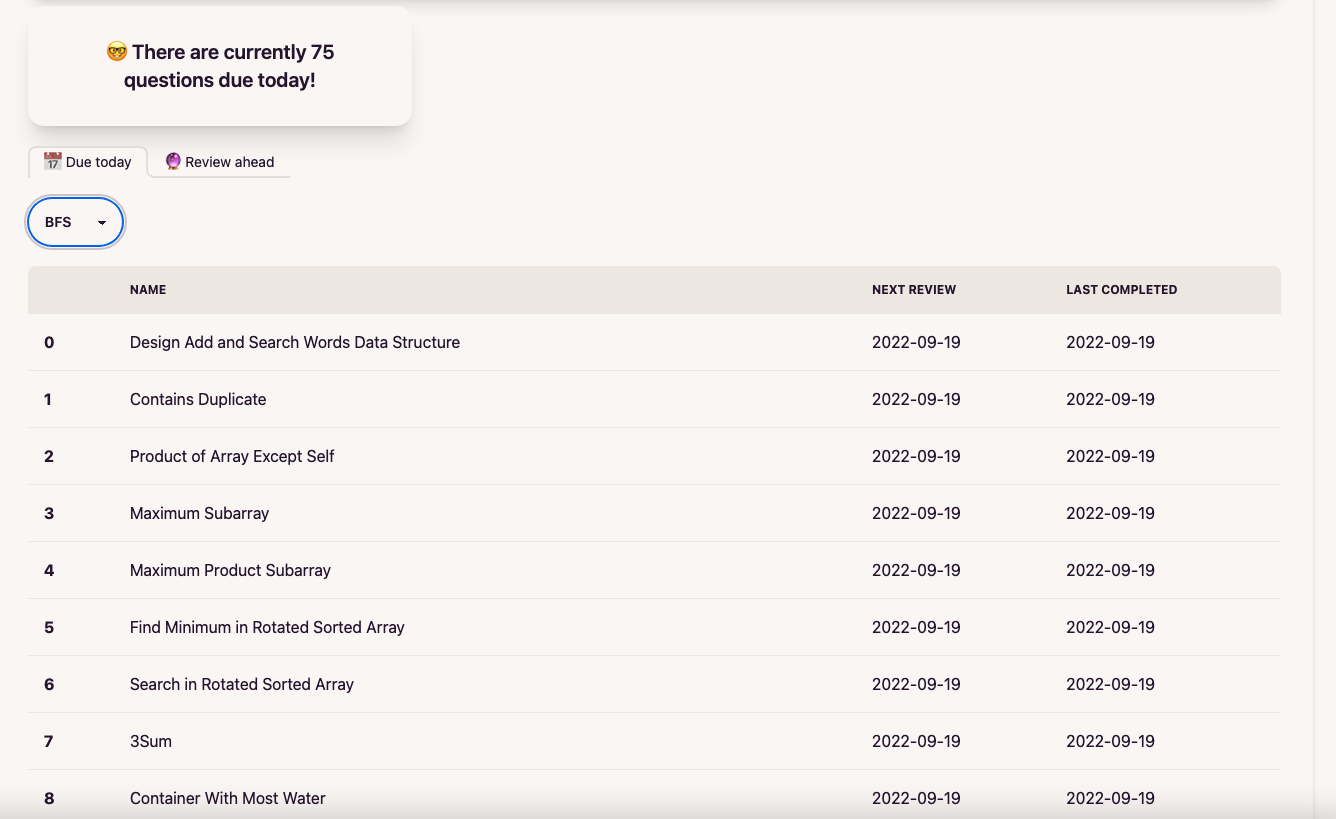The image size is (1336, 819).
Task: Switch to the Due today tab
Action: coord(88,162)
